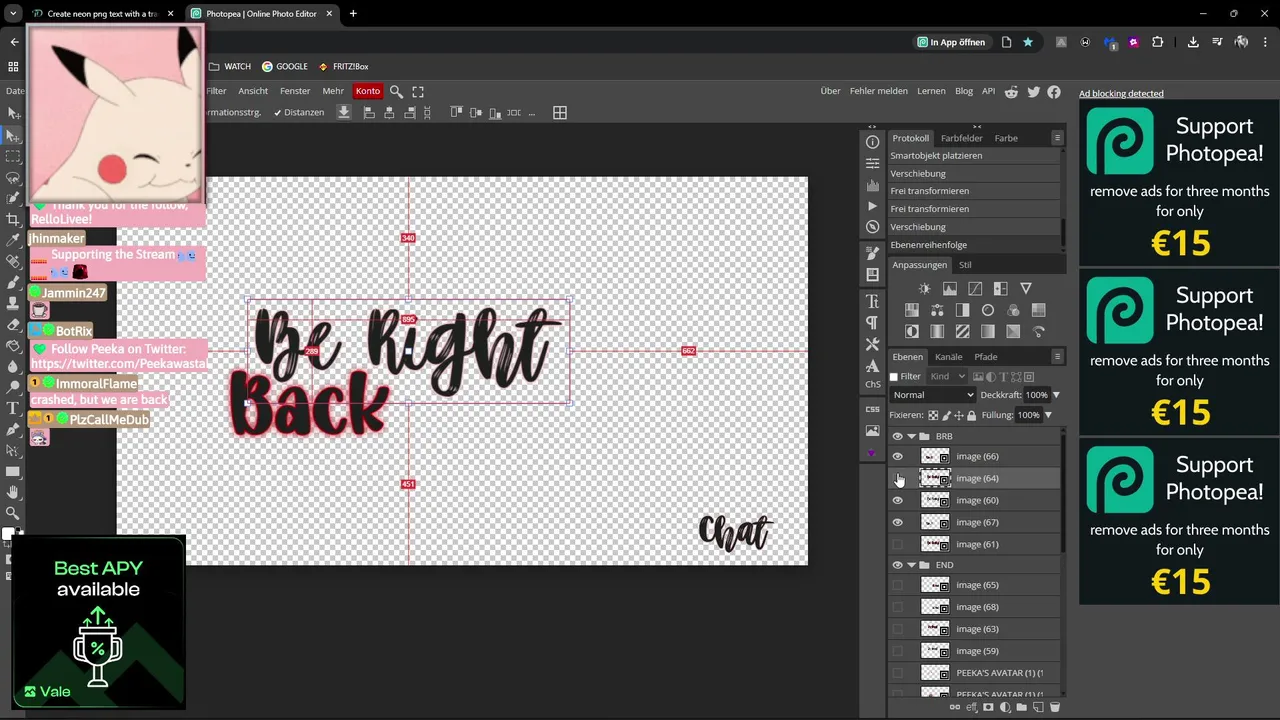The image size is (1280, 720).
Task: Select the Type tool in toolbar
Action: pos(13,408)
